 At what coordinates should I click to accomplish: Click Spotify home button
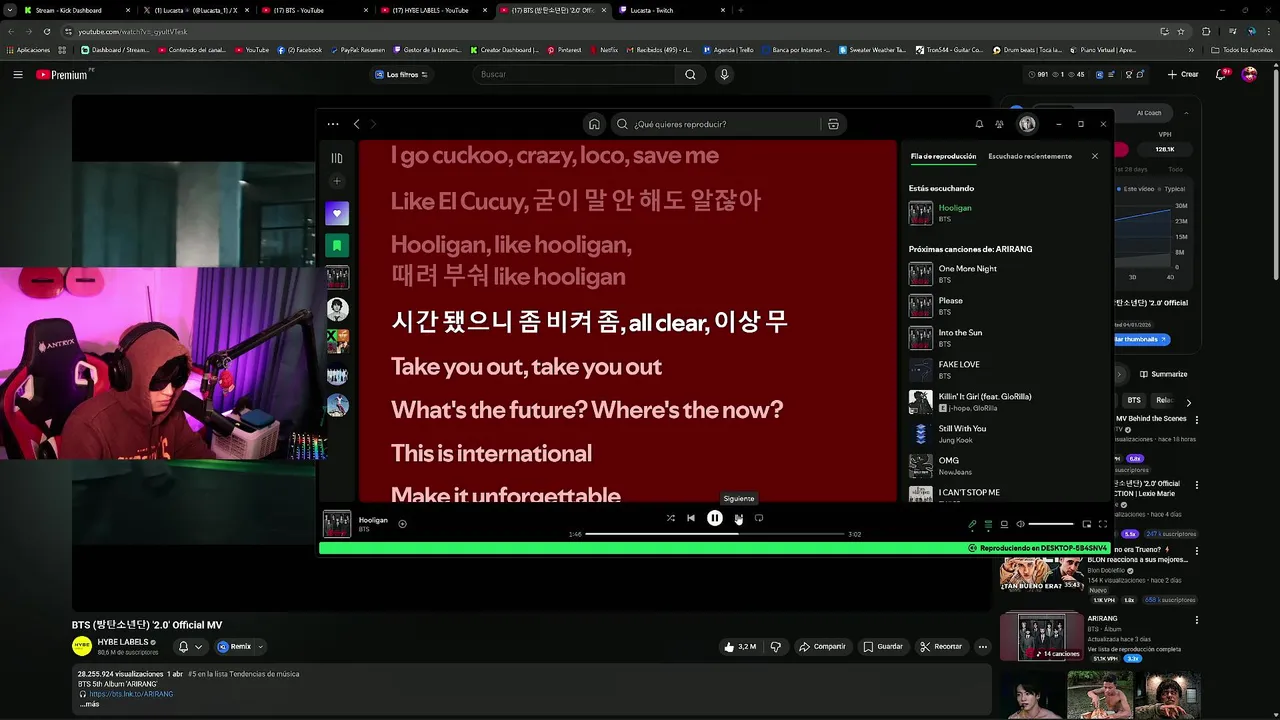(x=594, y=124)
